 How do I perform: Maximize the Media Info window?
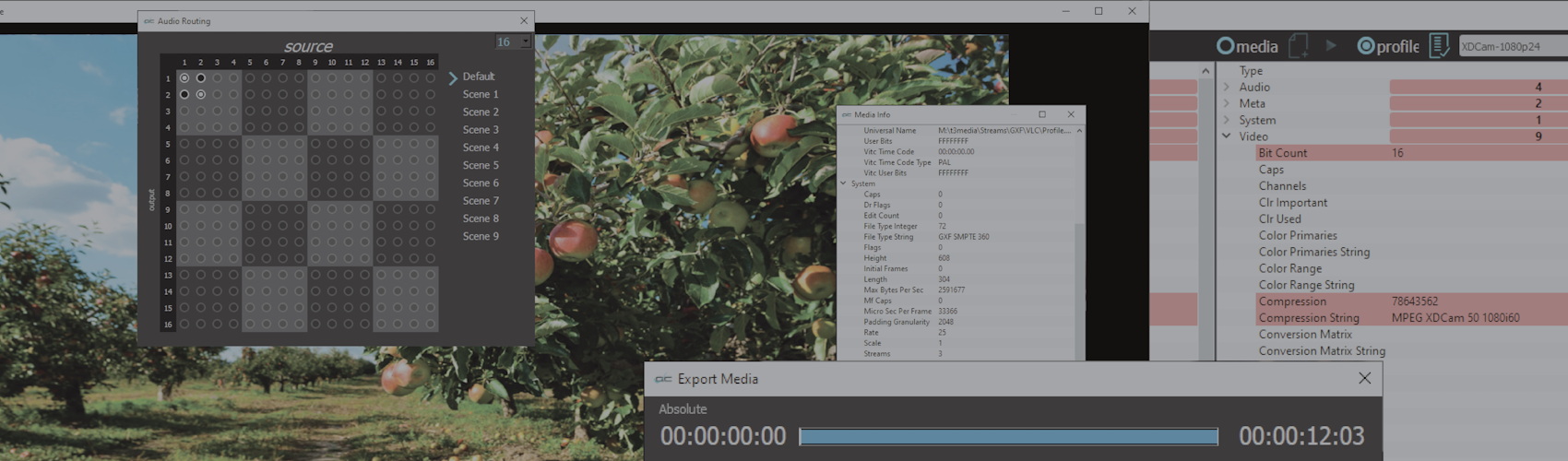tap(1042, 114)
